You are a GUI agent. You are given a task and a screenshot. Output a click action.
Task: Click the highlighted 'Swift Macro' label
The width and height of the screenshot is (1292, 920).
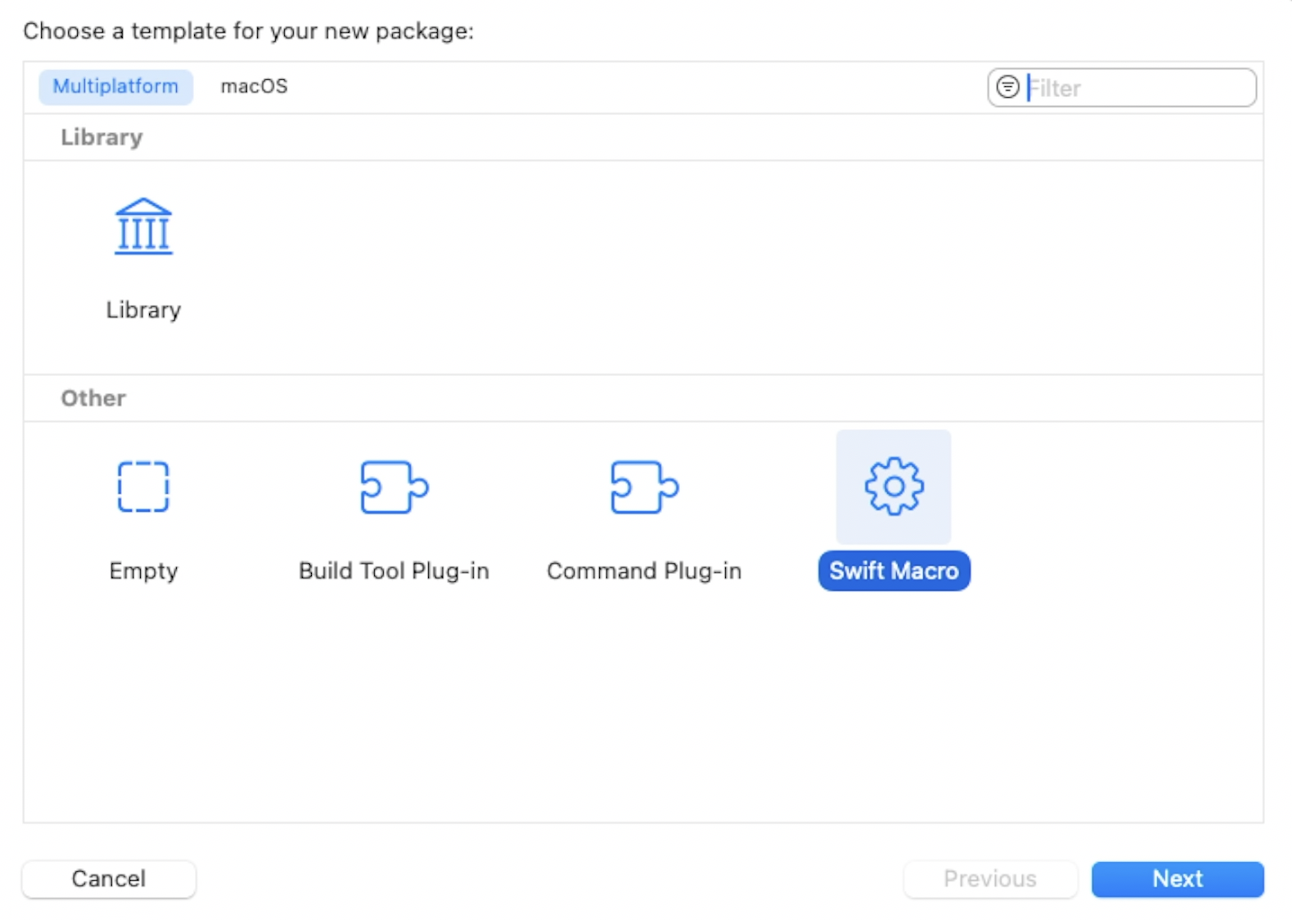pyautogui.click(x=894, y=572)
